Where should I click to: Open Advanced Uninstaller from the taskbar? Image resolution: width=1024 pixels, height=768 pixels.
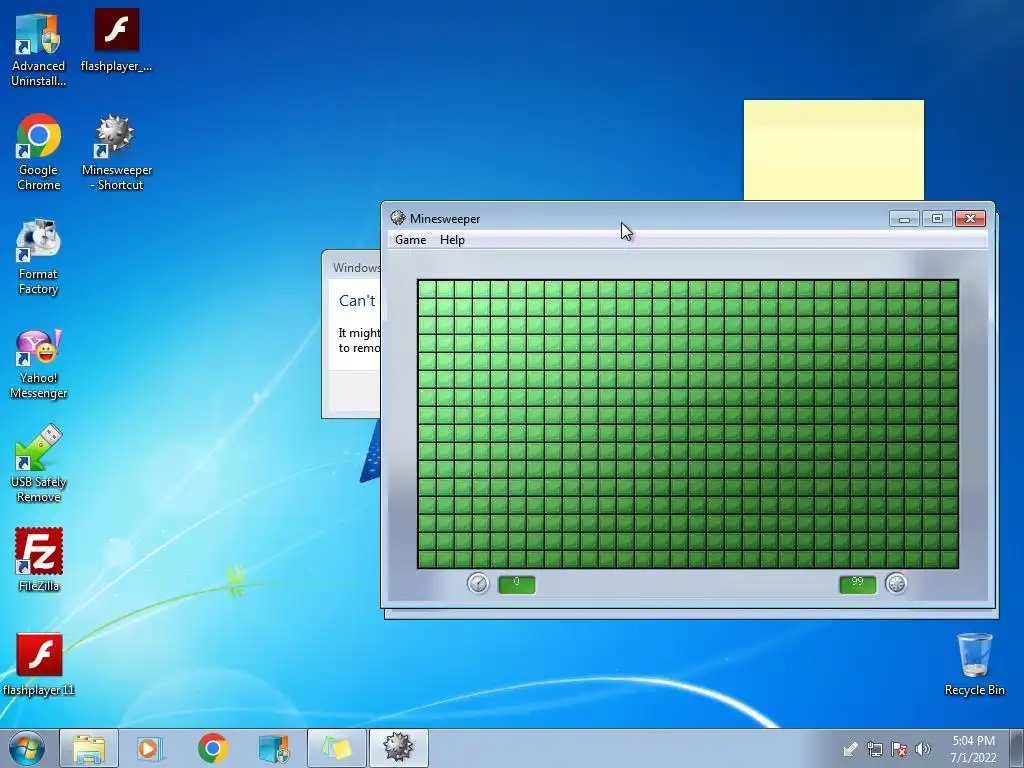[274, 748]
